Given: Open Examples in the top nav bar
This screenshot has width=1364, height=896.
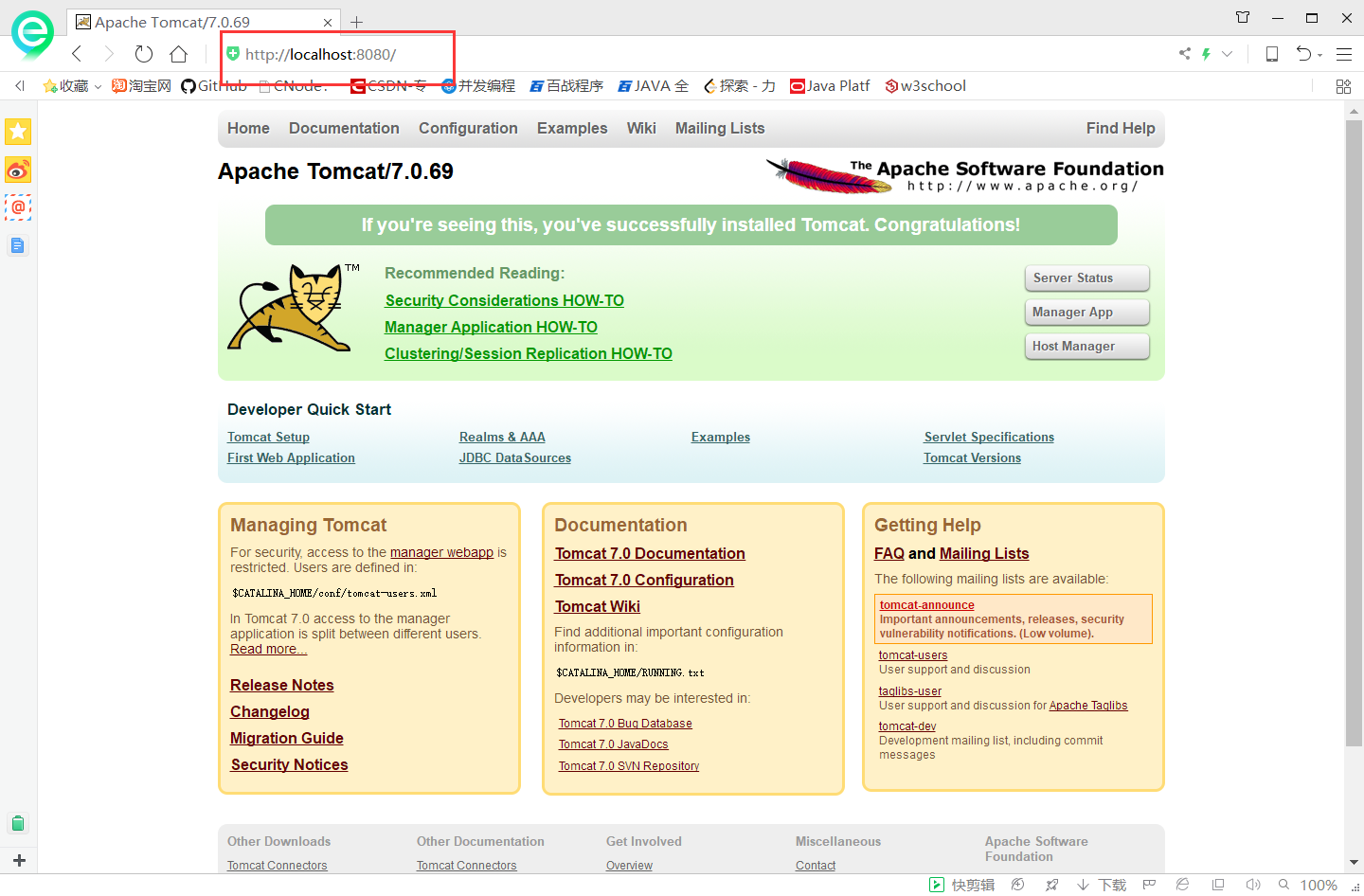Looking at the screenshot, I should pyautogui.click(x=572, y=129).
